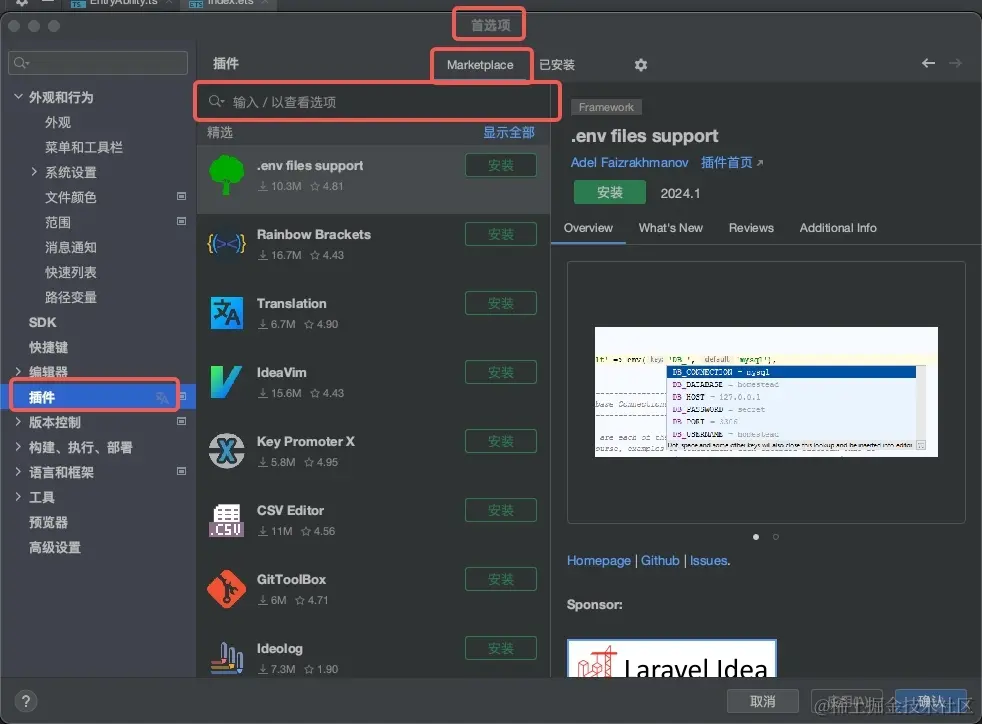This screenshot has width=982, height=724.
Task: Open the Issues link
Action: click(x=709, y=561)
